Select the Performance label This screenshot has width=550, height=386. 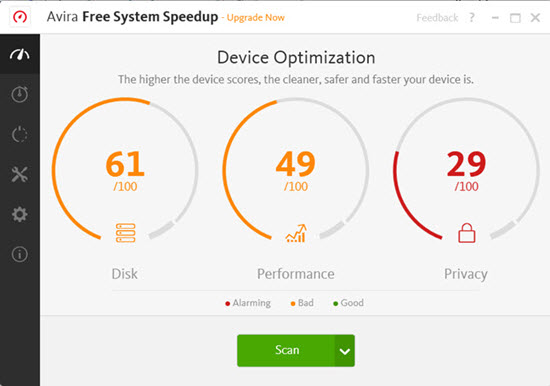[x=296, y=274]
